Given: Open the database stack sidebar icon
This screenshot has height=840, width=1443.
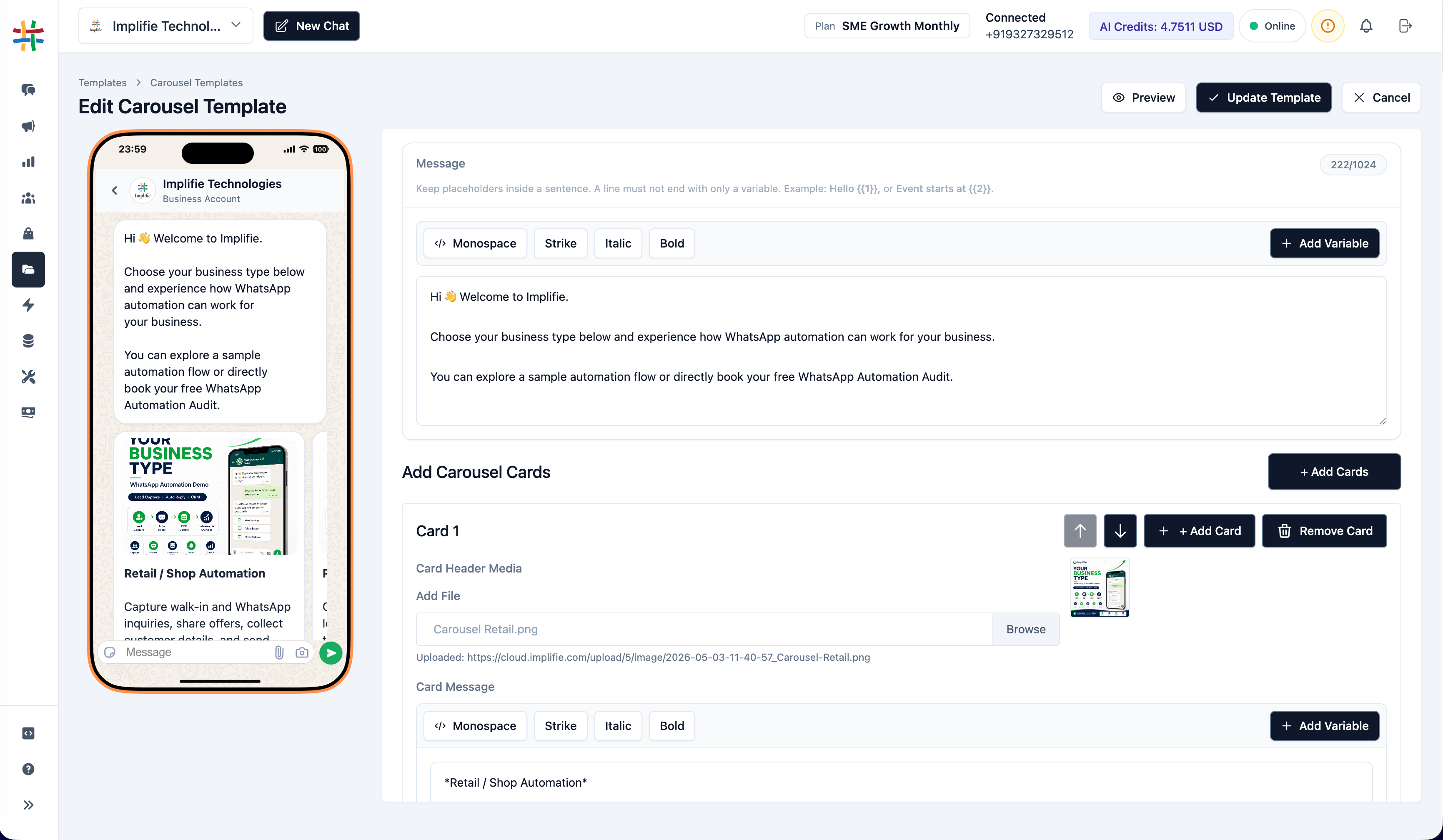Looking at the screenshot, I should point(28,341).
